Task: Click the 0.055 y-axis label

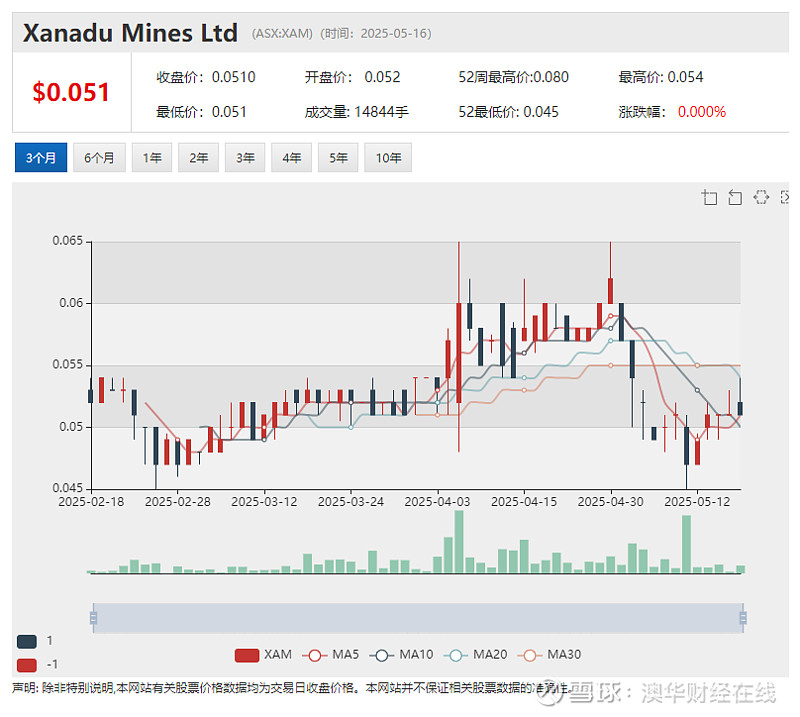Action: pos(67,364)
